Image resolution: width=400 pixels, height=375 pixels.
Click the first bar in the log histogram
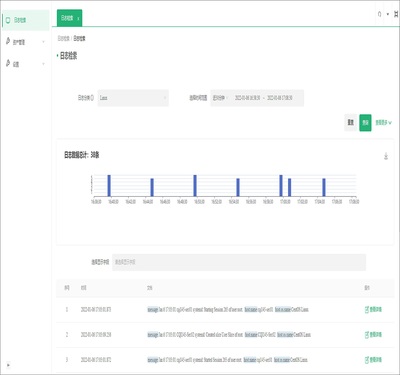pyautogui.click(x=109, y=185)
